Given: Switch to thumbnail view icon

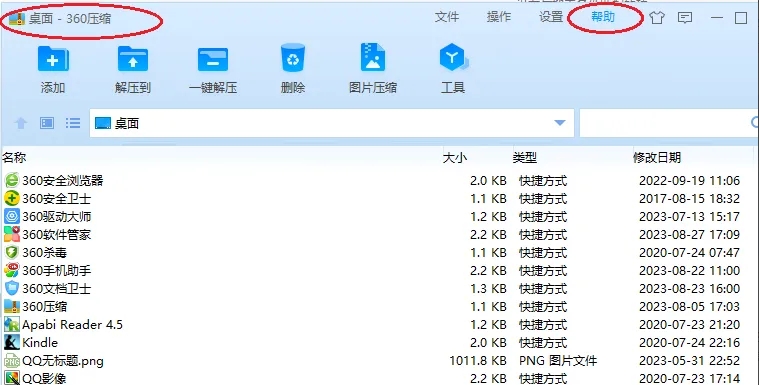Looking at the screenshot, I should pyautogui.click(x=47, y=123).
